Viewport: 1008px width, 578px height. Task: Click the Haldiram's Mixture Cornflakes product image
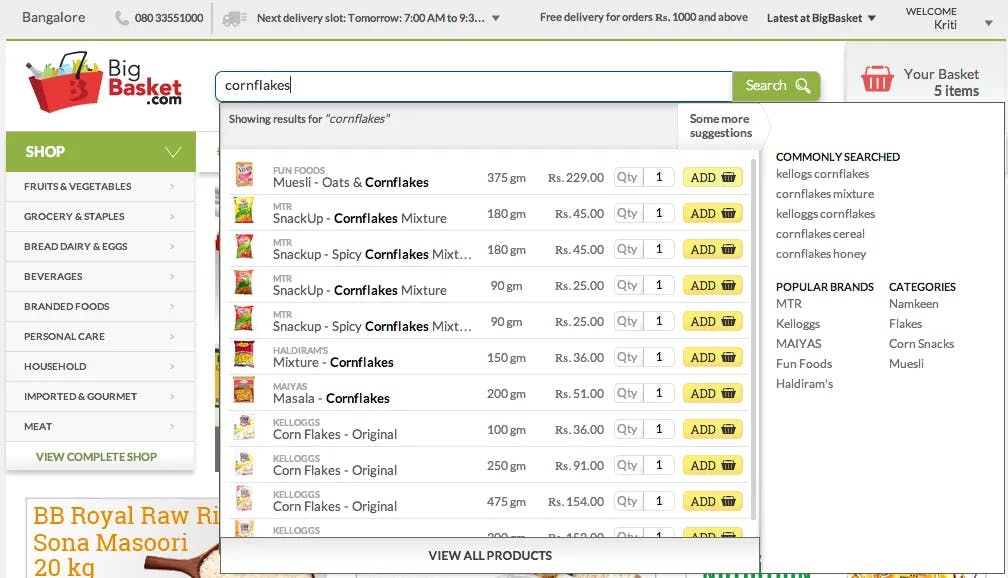pos(244,355)
